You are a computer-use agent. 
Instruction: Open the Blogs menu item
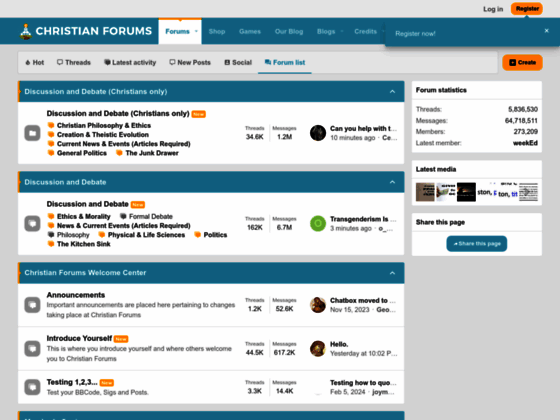326,31
